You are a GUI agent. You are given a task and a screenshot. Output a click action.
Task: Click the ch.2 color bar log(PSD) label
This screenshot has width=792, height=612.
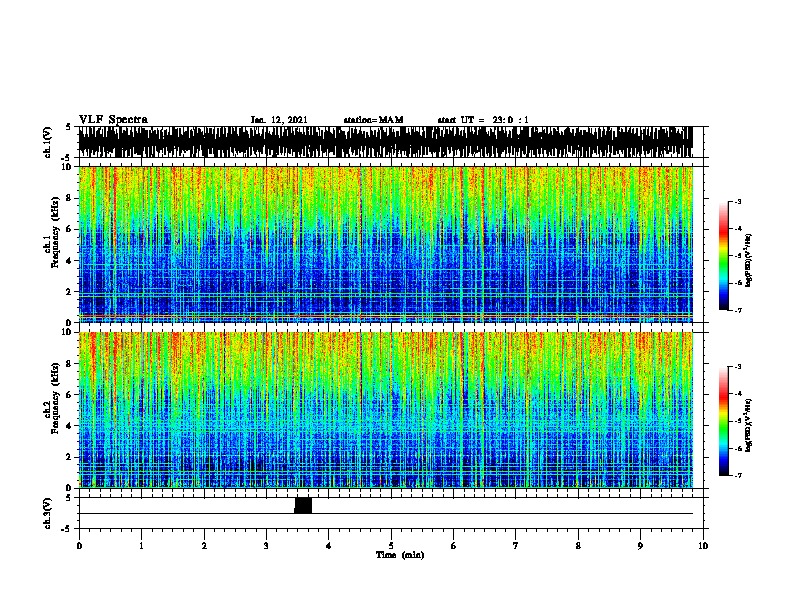point(749,425)
